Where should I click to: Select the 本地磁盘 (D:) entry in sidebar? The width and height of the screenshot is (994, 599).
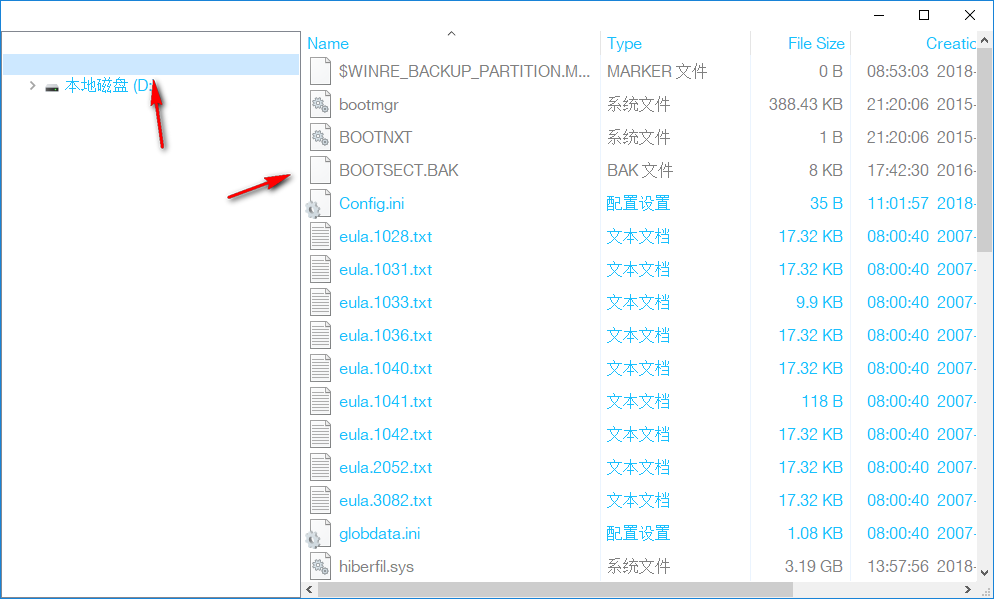click(x=110, y=86)
